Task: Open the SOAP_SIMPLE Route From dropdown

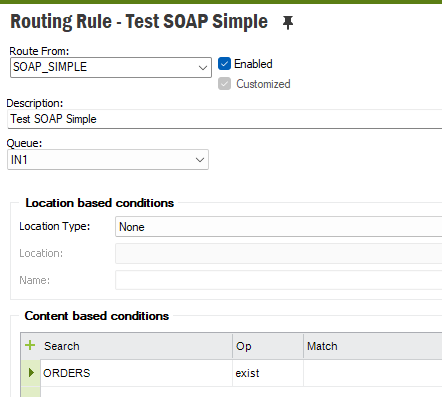Action: [x=111, y=67]
